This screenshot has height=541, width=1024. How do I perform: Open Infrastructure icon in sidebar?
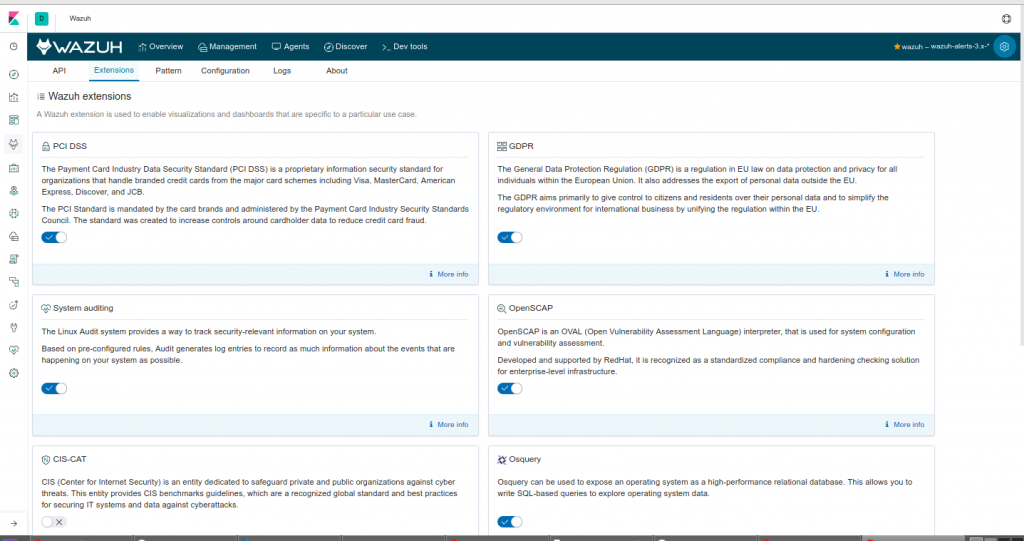click(x=14, y=236)
